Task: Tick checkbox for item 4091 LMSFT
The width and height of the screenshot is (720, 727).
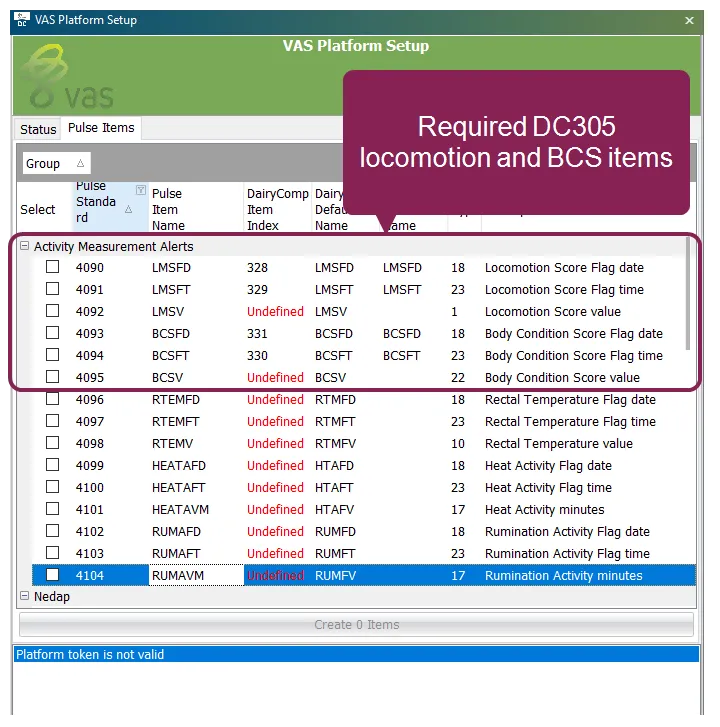Action: pos(52,288)
